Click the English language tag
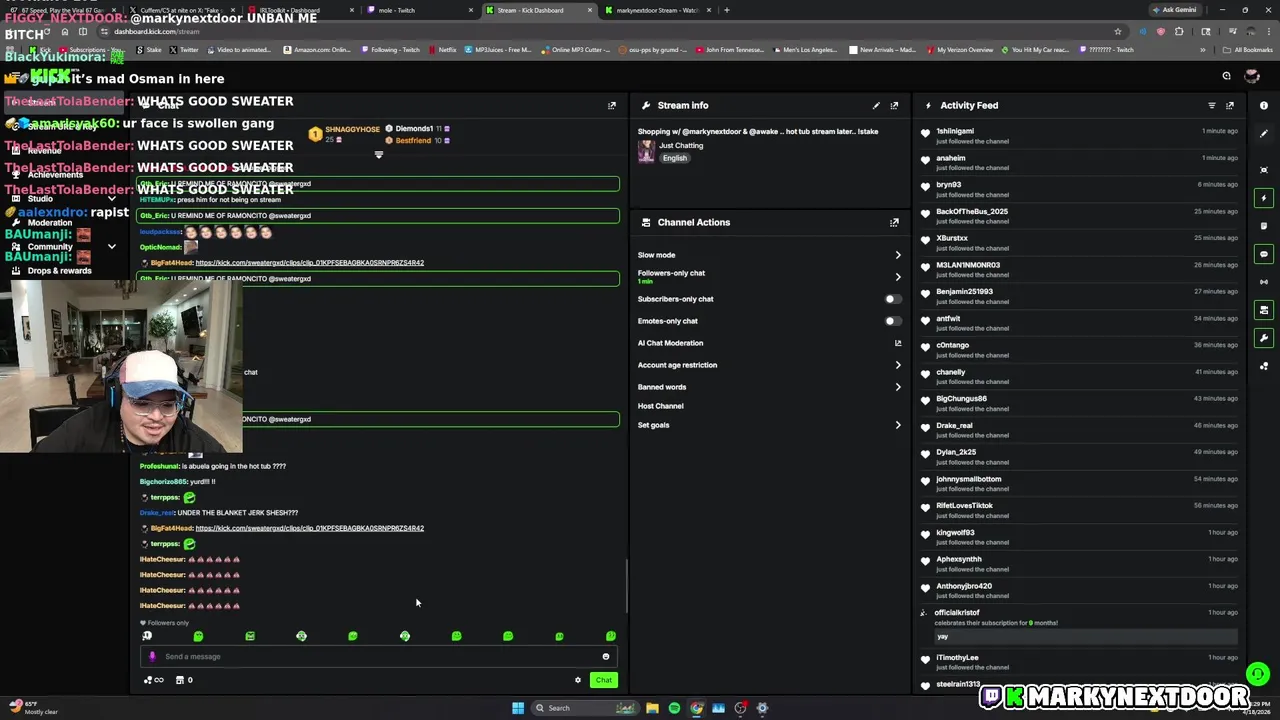 tap(675, 158)
